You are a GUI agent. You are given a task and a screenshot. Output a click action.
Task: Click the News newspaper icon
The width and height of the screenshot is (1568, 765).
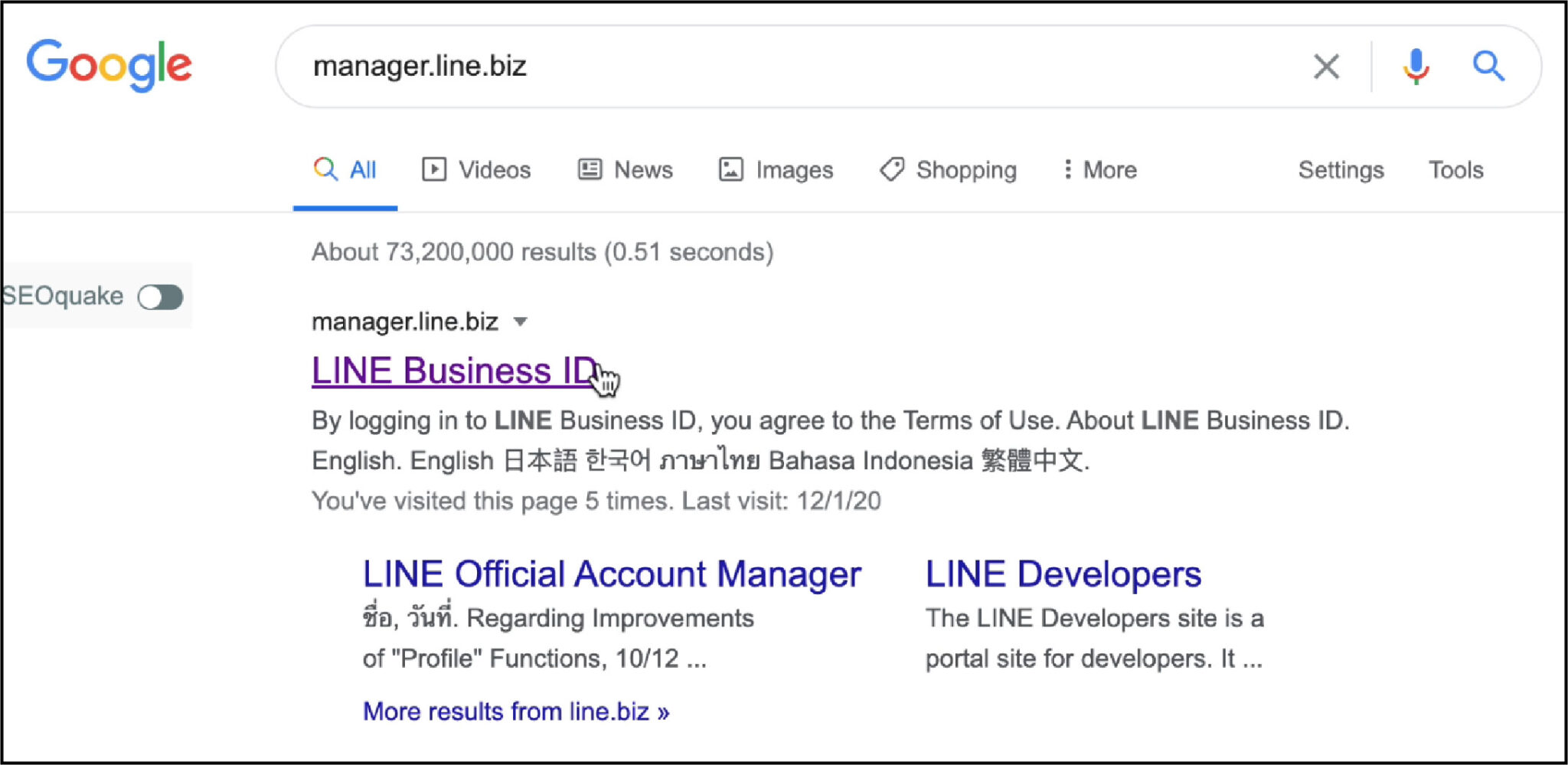click(590, 169)
